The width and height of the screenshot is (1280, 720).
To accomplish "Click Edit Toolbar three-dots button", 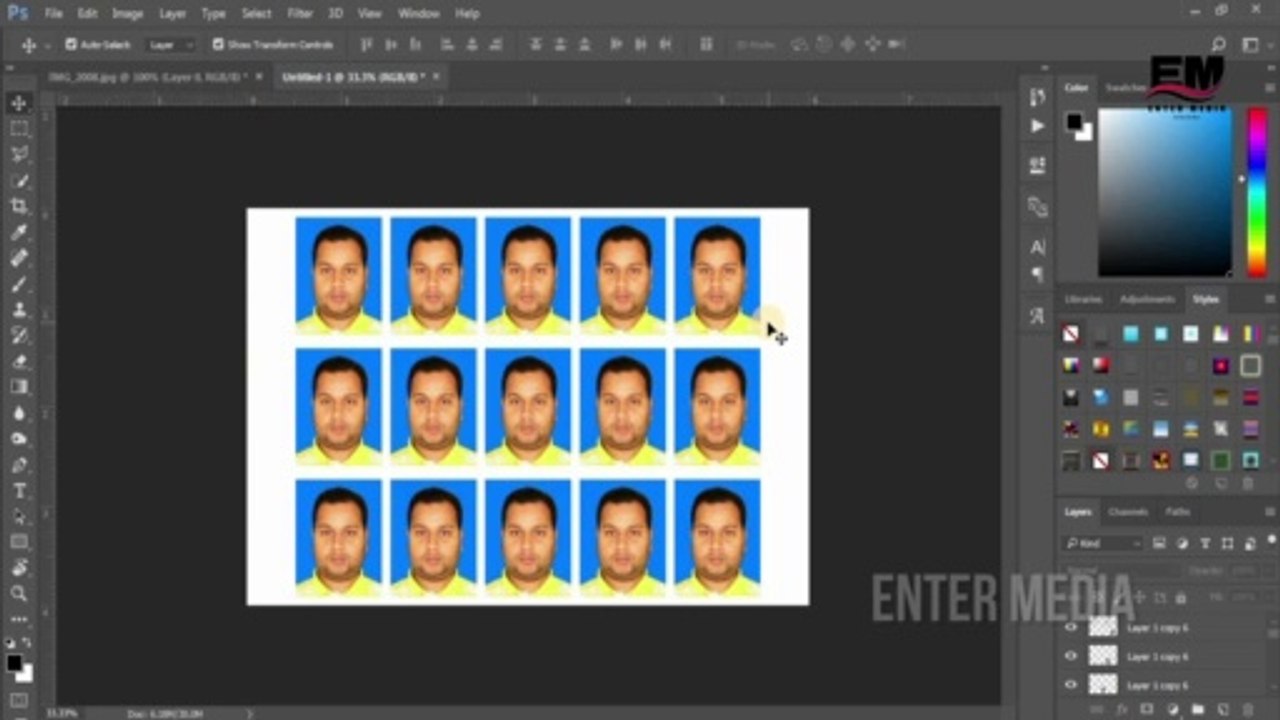I will point(19,620).
